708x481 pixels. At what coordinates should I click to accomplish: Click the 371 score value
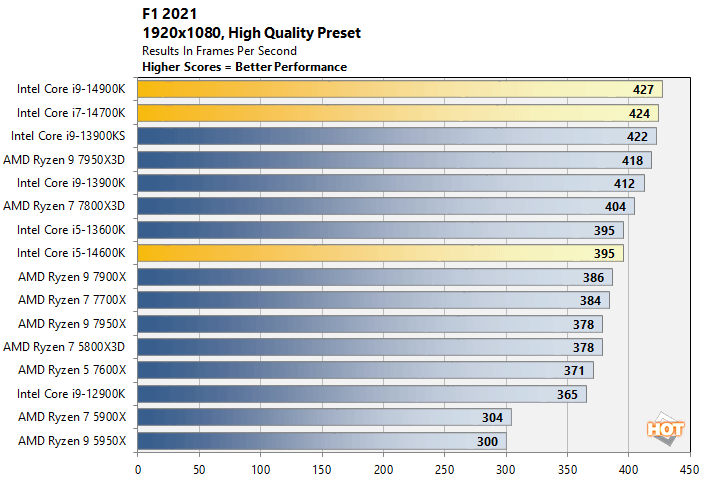coord(574,371)
